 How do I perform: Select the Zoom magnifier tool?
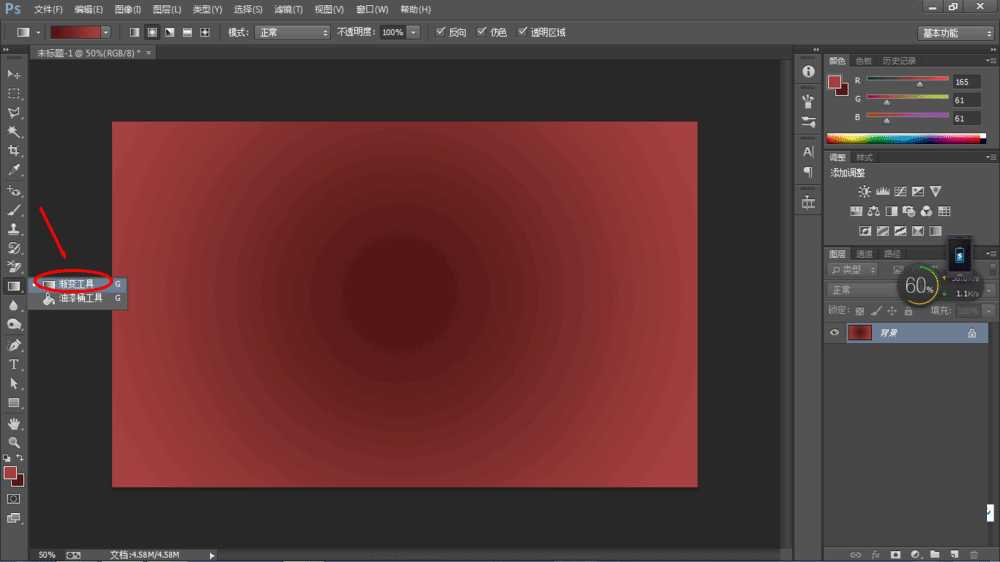coord(14,442)
